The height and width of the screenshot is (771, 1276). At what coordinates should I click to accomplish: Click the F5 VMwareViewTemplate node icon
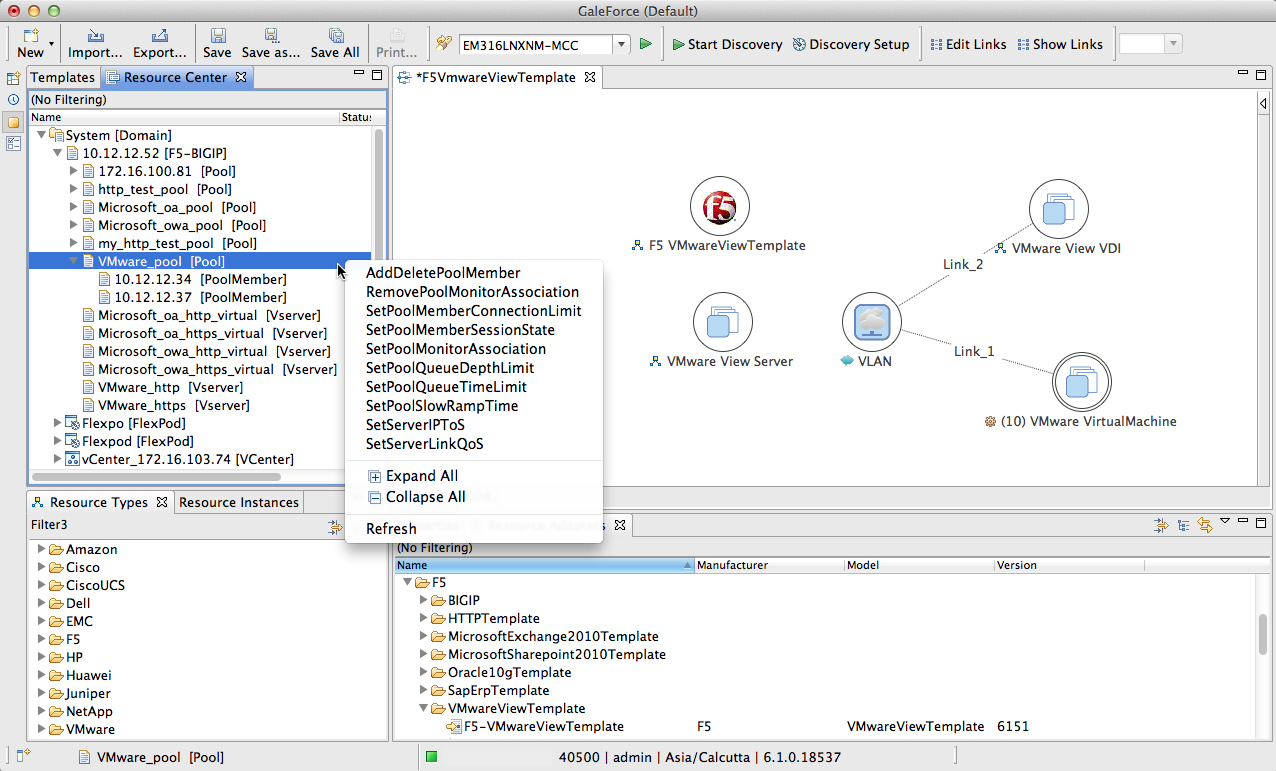click(719, 208)
